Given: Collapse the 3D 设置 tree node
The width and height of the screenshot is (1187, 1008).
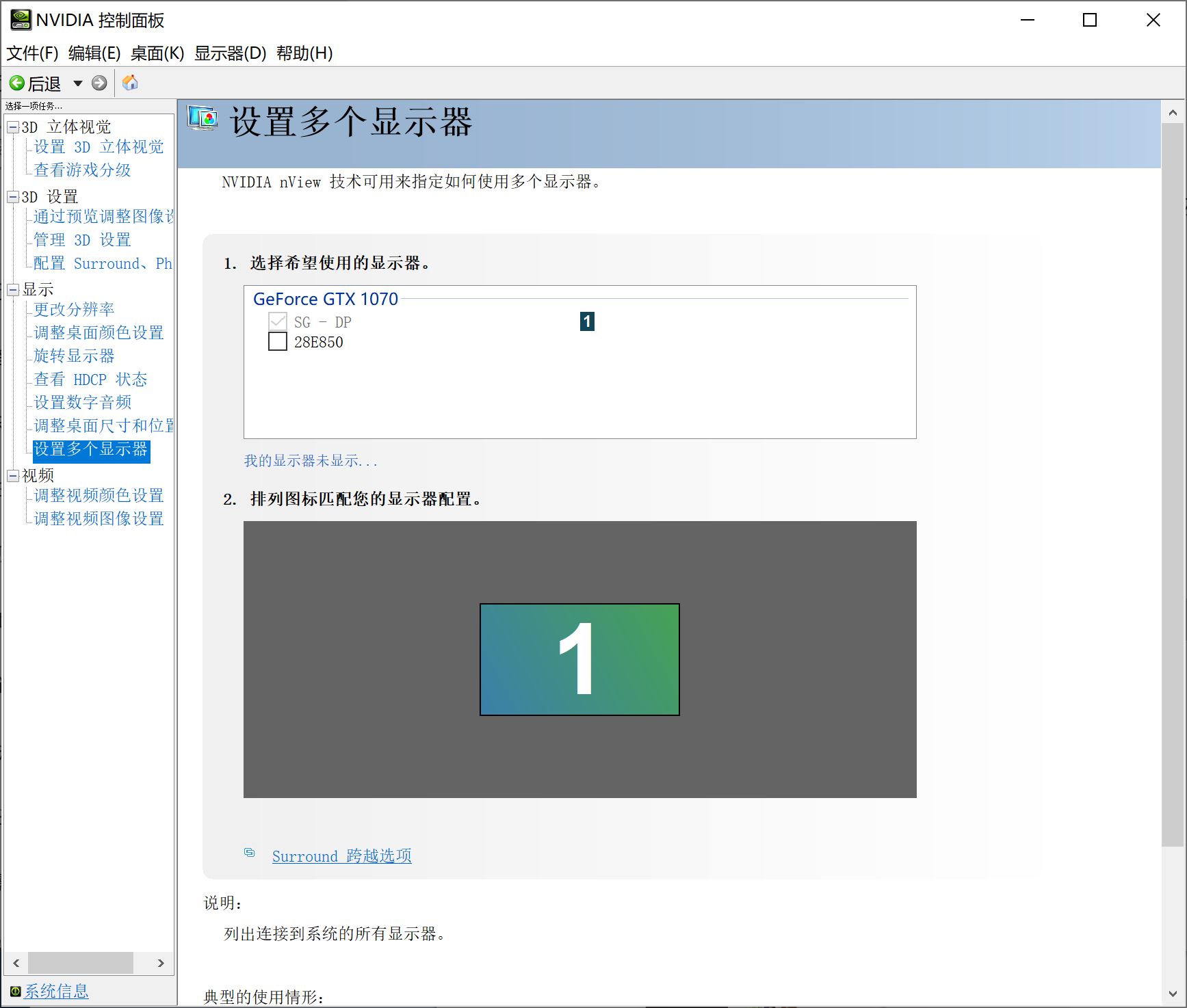Looking at the screenshot, I should 13,197.
